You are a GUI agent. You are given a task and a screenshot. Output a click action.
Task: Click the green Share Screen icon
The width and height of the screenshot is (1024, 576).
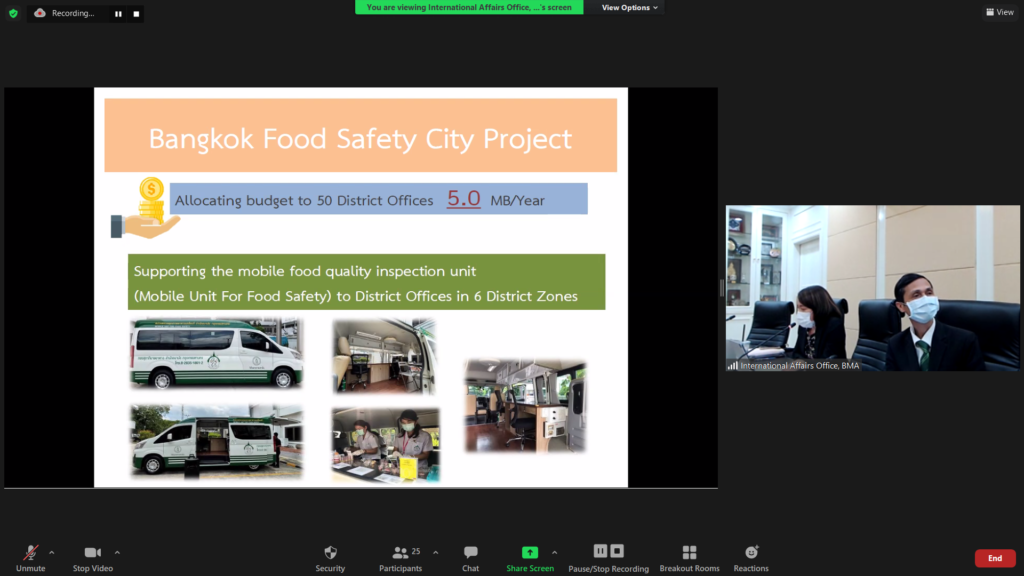[529, 552]
